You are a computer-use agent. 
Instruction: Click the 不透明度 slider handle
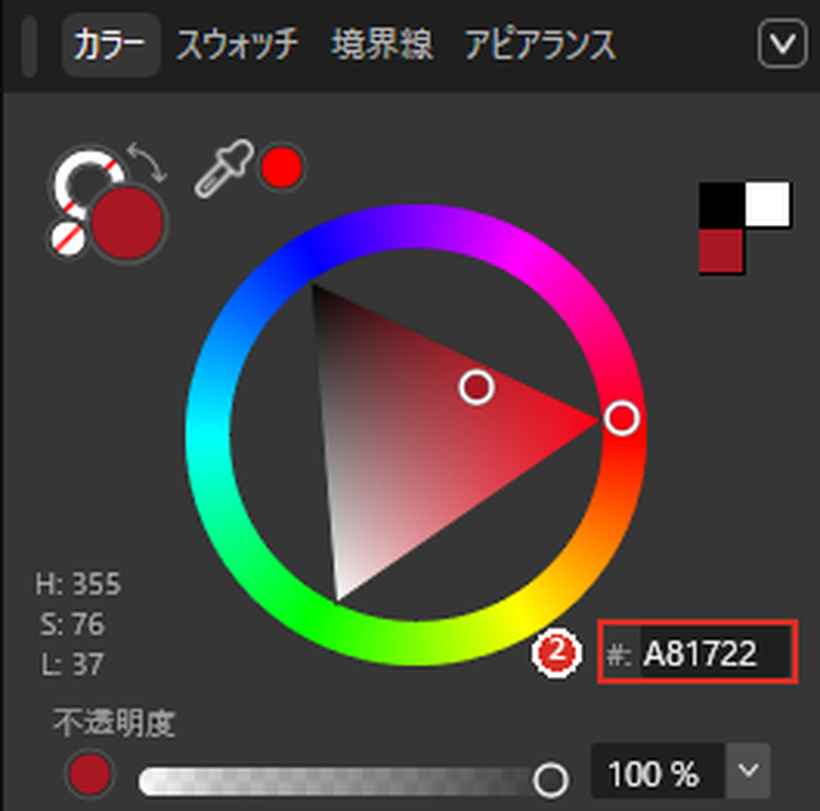click(x=551, y=780)
